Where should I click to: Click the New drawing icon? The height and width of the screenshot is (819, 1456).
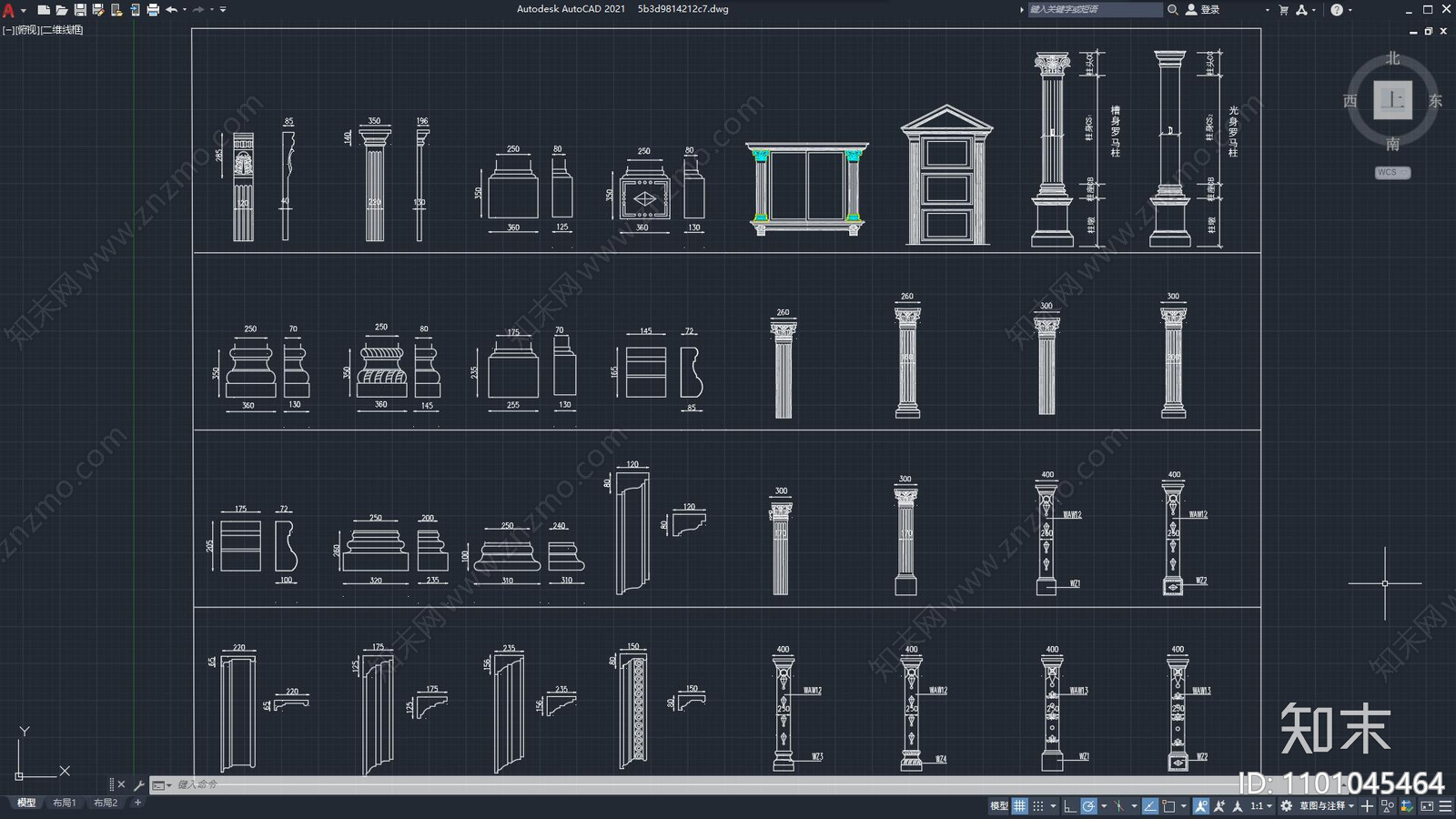[43, 10]
